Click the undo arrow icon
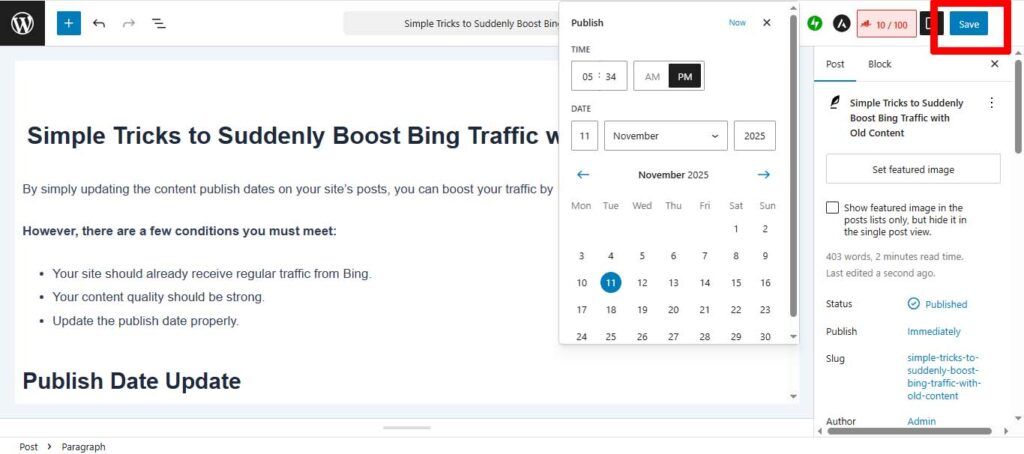1024x454 pixels. [x=98, y=23]
